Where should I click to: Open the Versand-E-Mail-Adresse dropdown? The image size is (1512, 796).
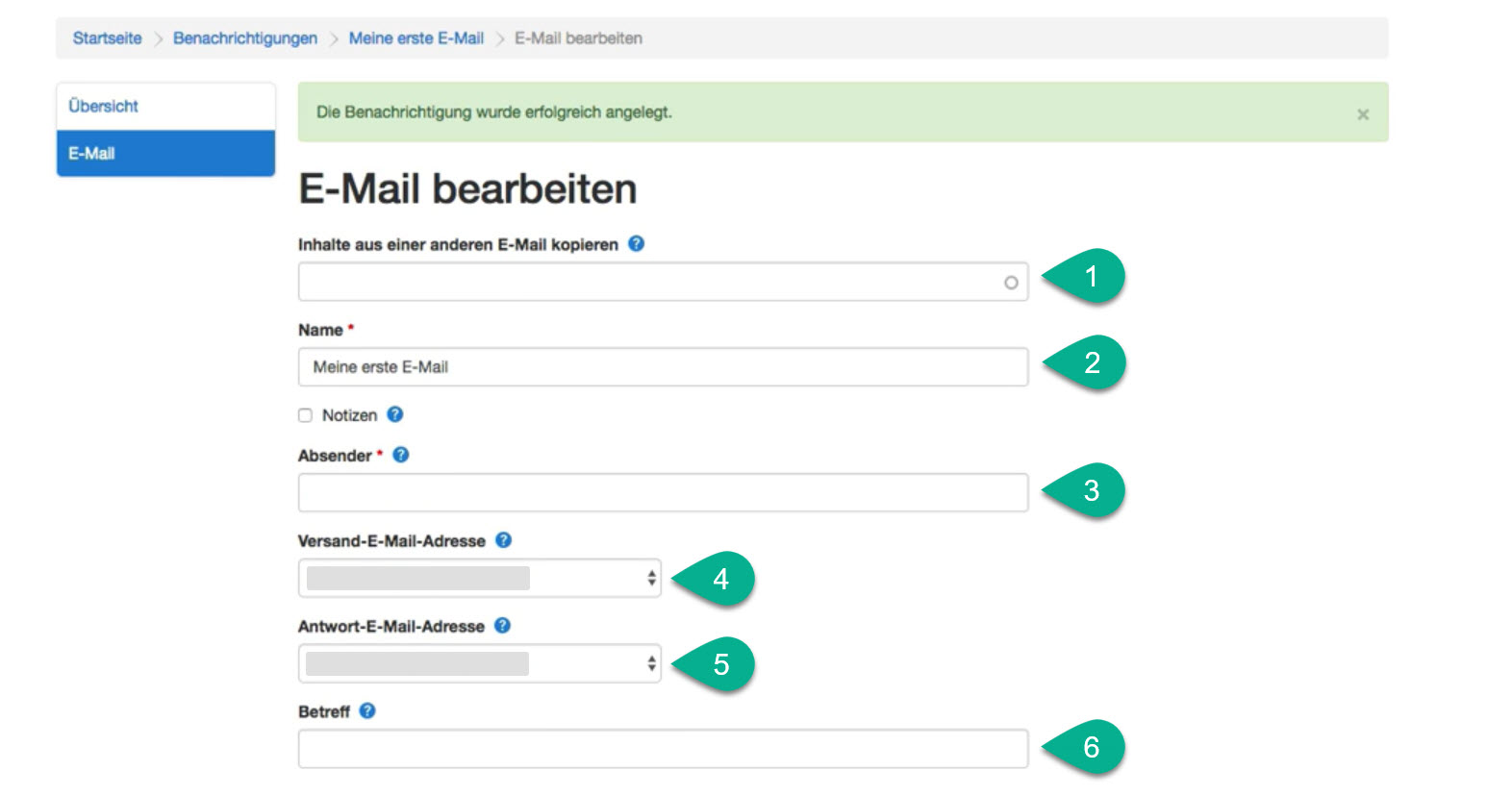point(480,578)
